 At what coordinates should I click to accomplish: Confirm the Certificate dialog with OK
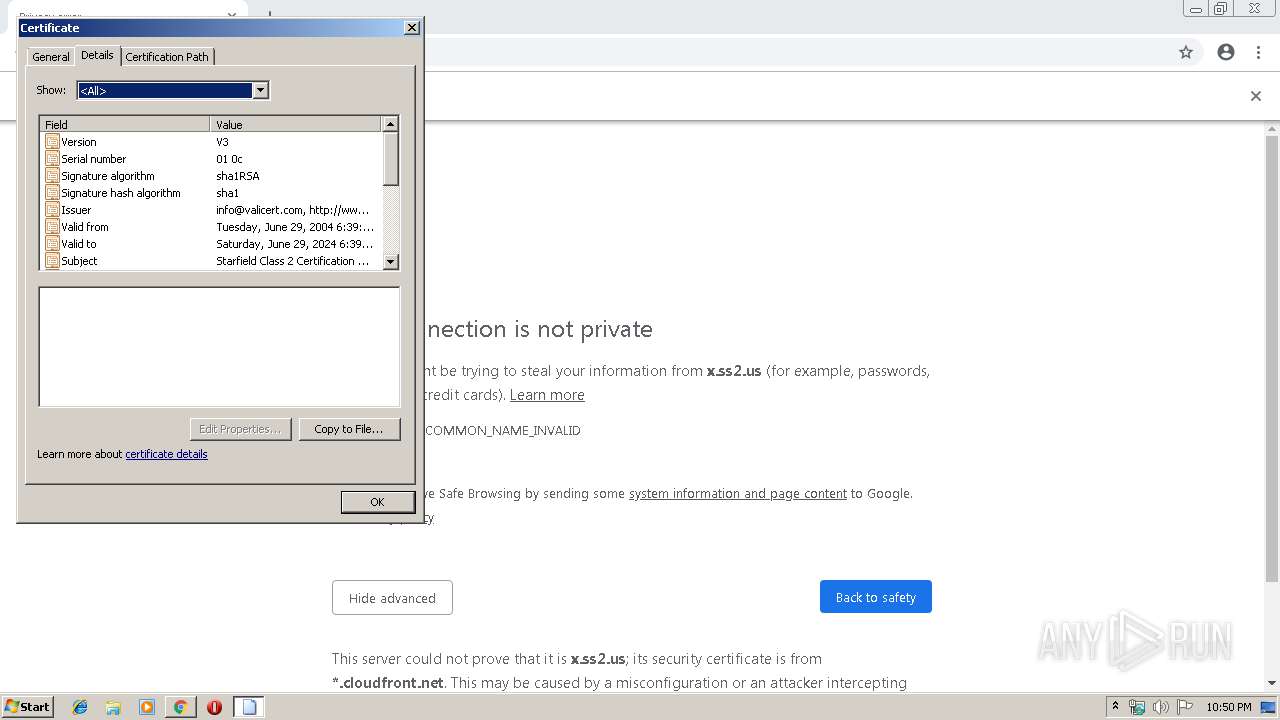tap(377, 502)
